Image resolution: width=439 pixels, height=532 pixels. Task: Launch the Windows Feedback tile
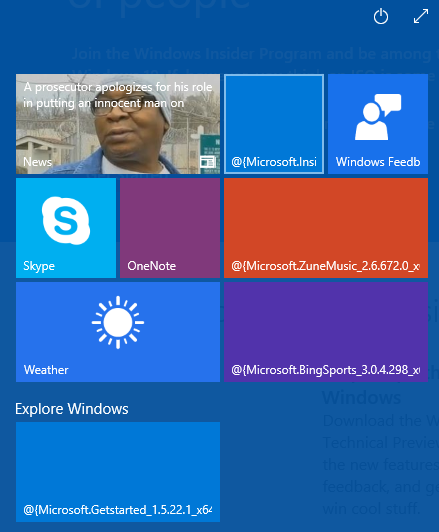pyautogui.click(x=378, y=124)
